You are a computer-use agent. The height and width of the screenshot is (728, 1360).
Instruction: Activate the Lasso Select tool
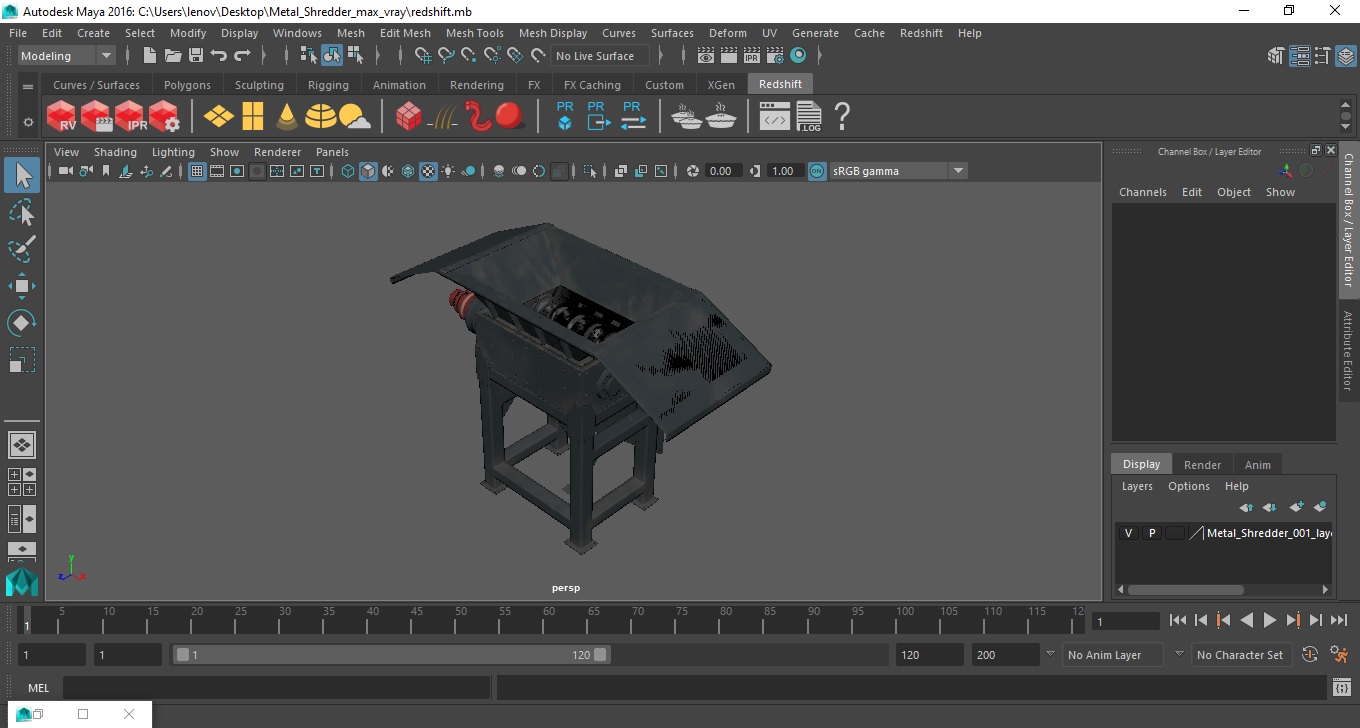(x=22, y=212)
